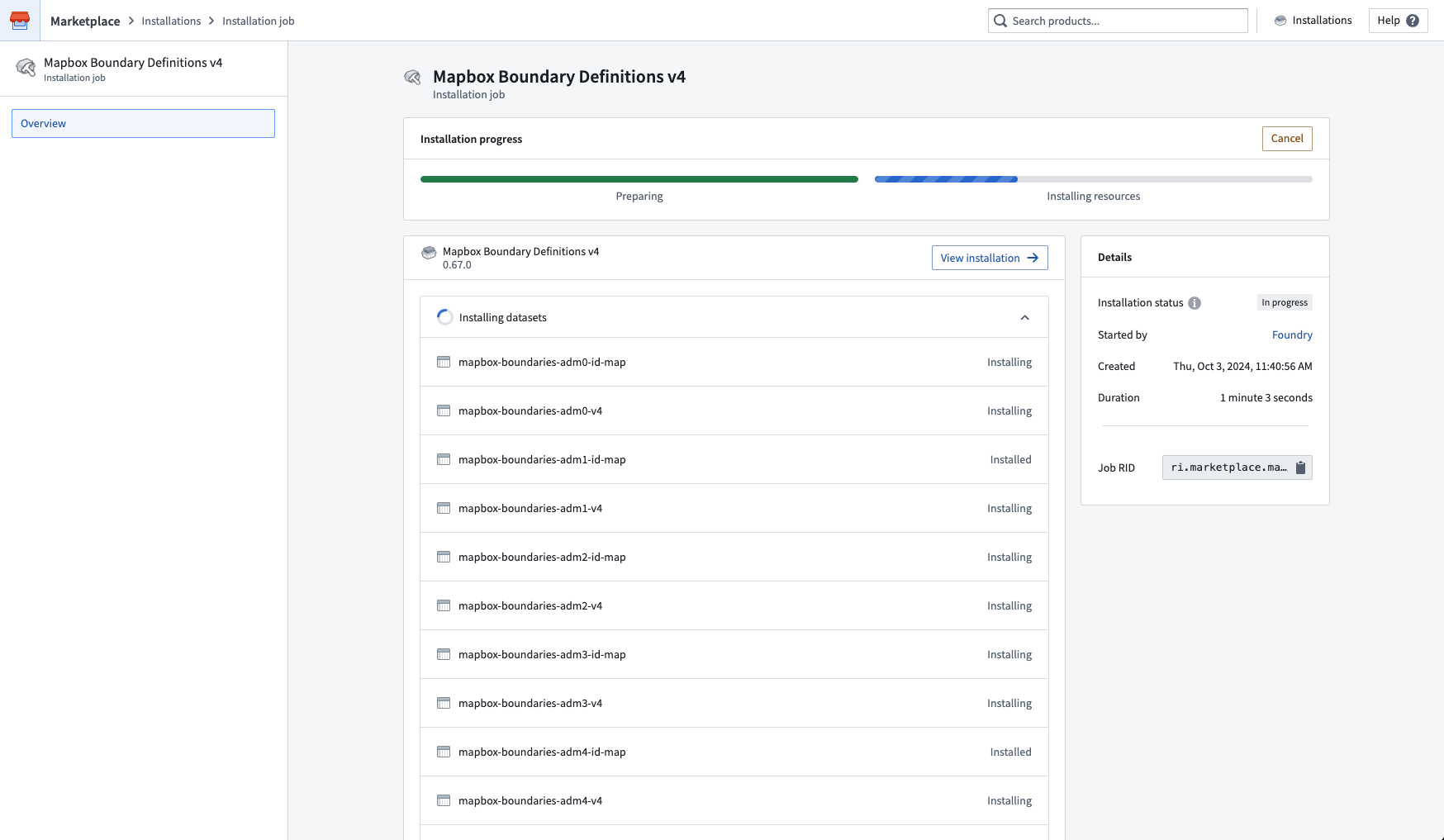Image resolution: width=1444 pixels, height=840 pixels.
Task: Click dataset icon for mapbox-boundaries-adm4-v4
Action: click(444, 800)
